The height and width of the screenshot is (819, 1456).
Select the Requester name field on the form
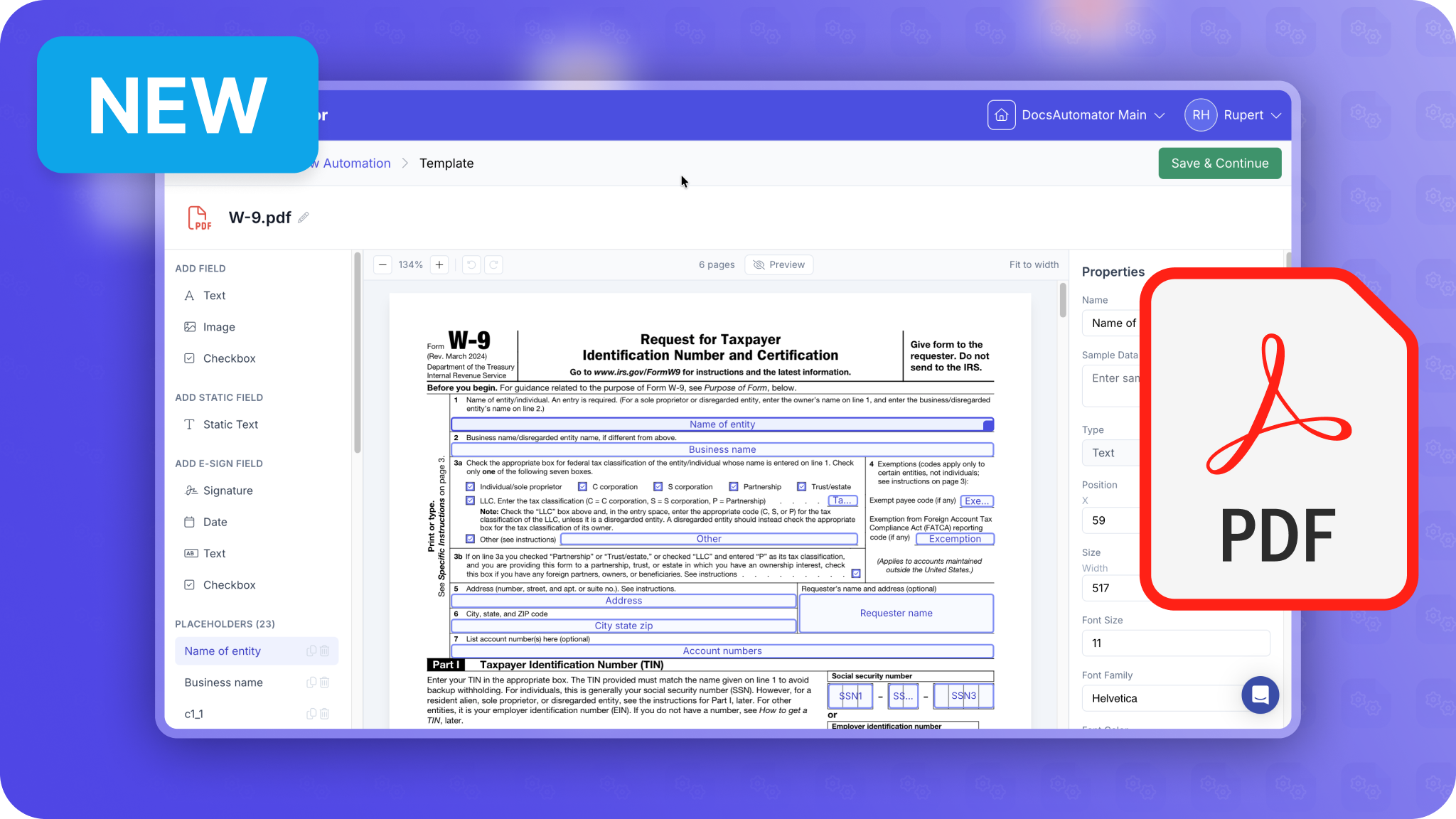coord(896,613)
